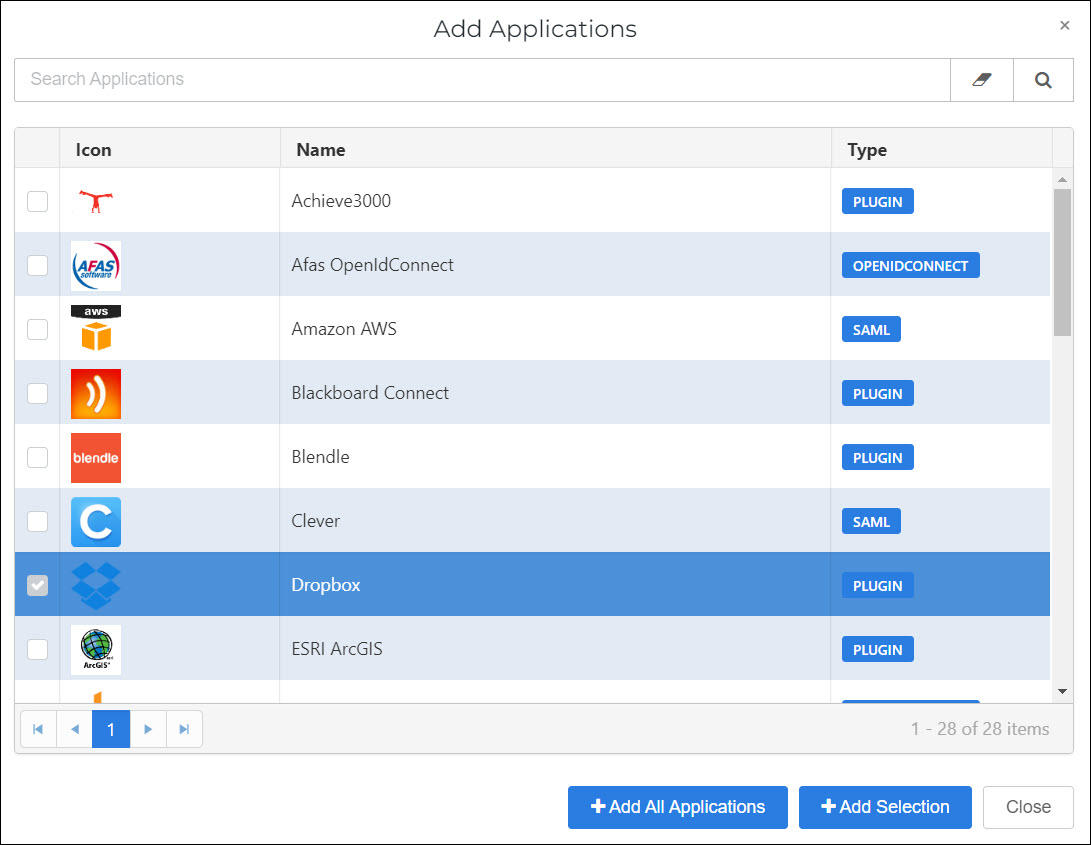Check the Clever application checkbox
This screenshot has height=845, width=1091.
pos(38,521)
